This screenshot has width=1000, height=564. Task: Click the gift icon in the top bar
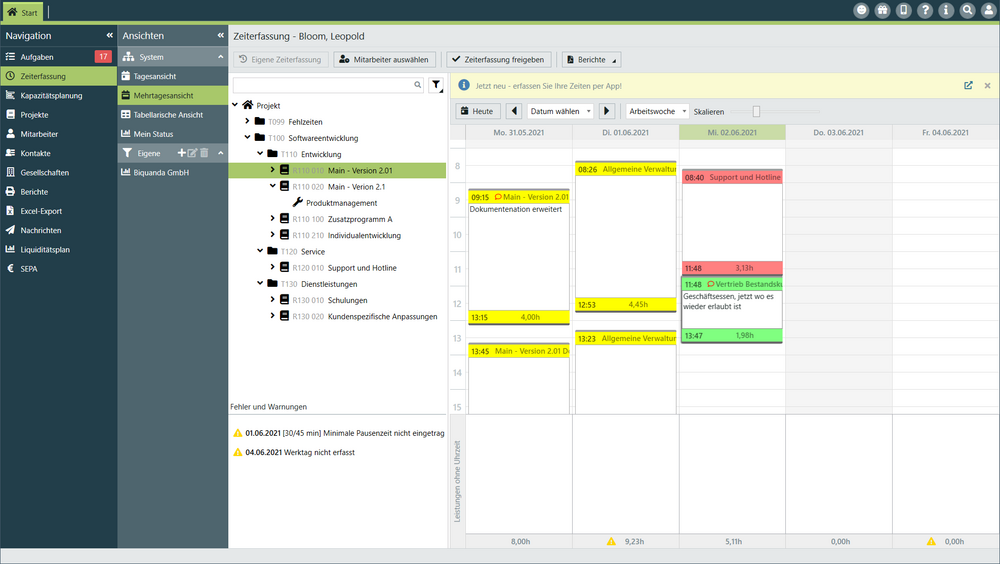click(x=882, y=11)
